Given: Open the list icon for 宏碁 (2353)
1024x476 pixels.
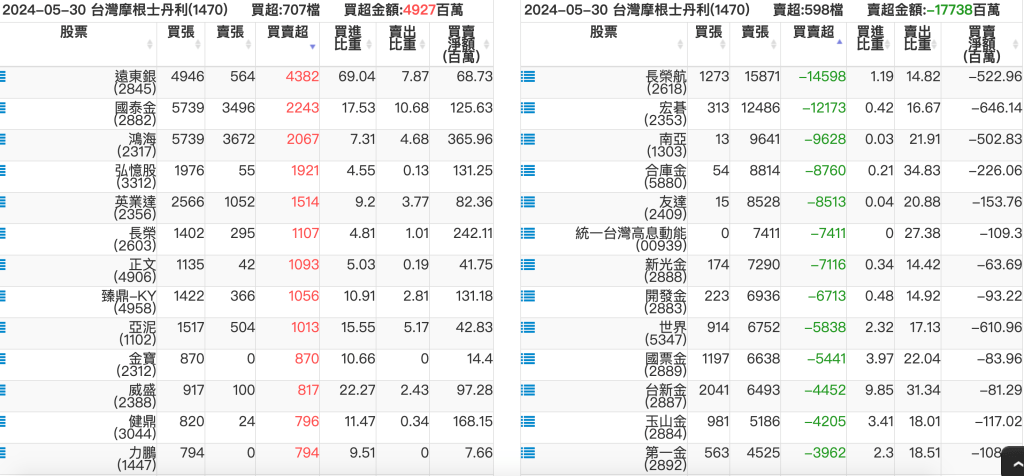Looking at the screenshot, I should pyautogui.click(x=528, y=108).
